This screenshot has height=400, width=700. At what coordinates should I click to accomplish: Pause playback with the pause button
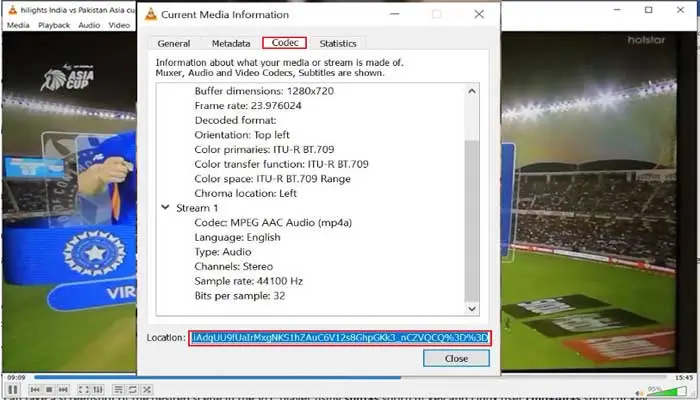pyautogui.click(x=13, y=388)
